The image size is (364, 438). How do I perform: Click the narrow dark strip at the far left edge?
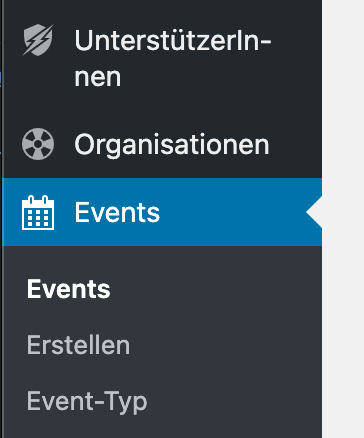pyautogui.click(x=1, y=219)
